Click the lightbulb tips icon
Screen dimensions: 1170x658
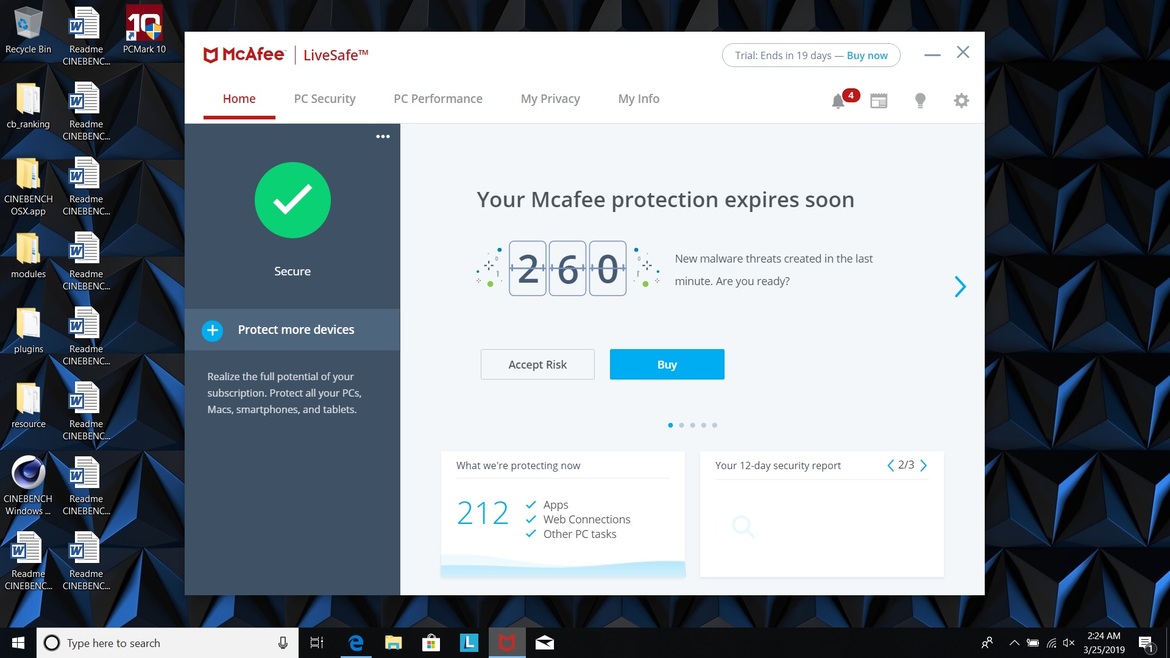pyautogui.click(x=920, y=101)
